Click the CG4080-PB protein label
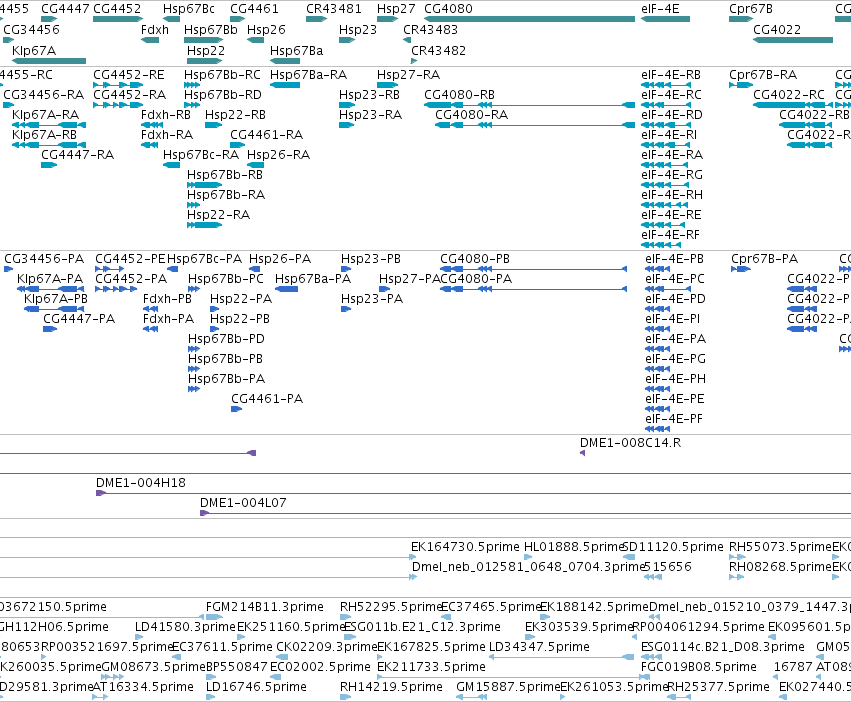 [x=475, y=258]
